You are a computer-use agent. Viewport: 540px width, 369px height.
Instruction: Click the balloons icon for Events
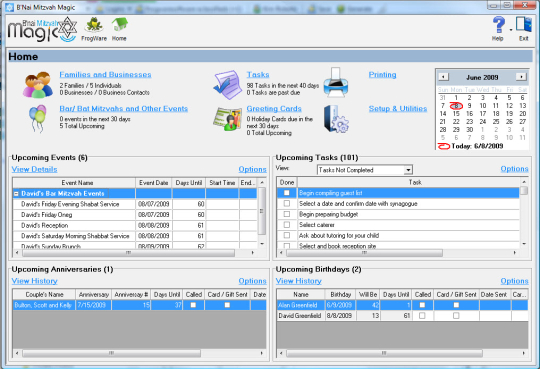37,118
